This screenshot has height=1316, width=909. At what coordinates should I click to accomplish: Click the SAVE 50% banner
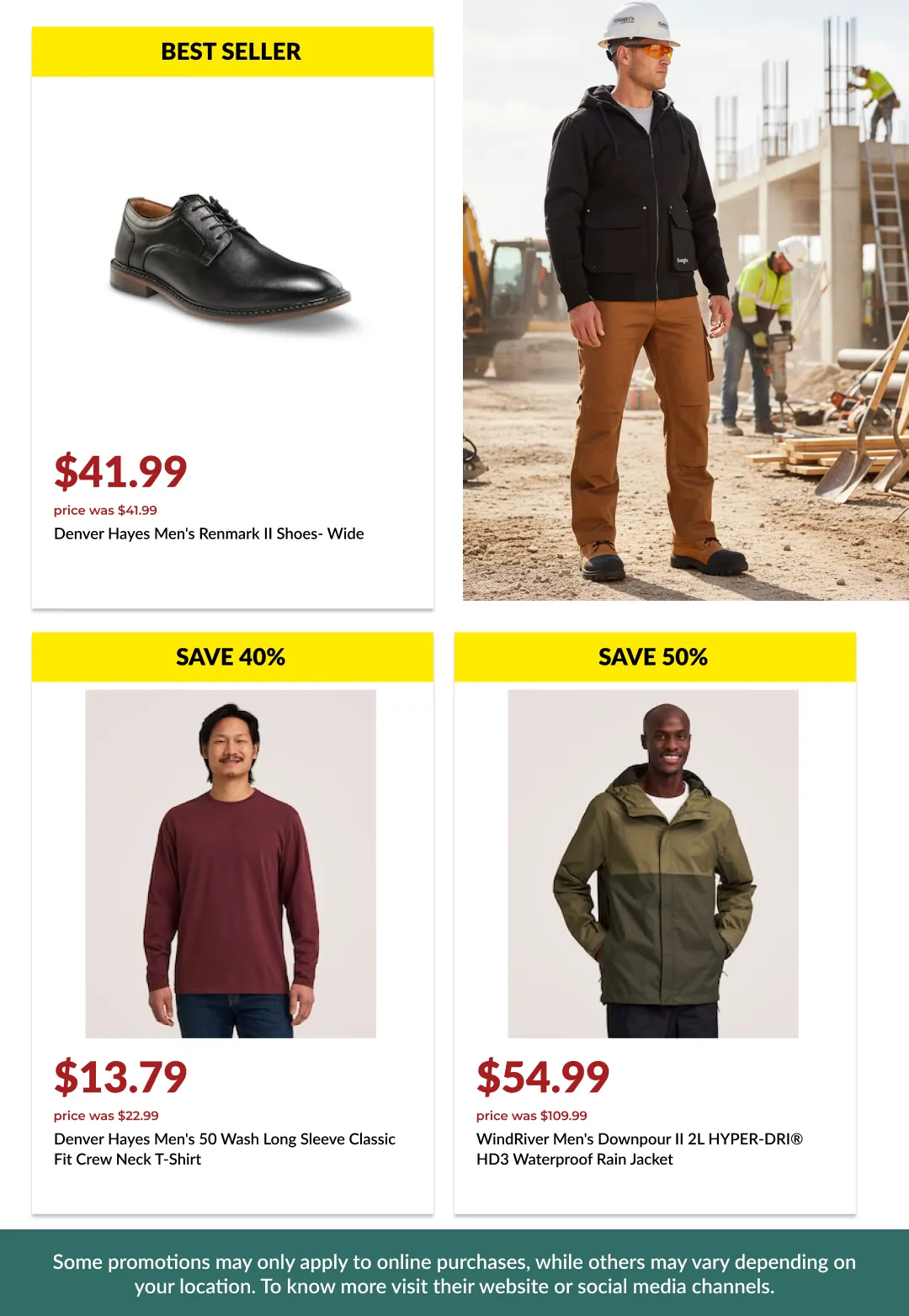pos(655,656)
